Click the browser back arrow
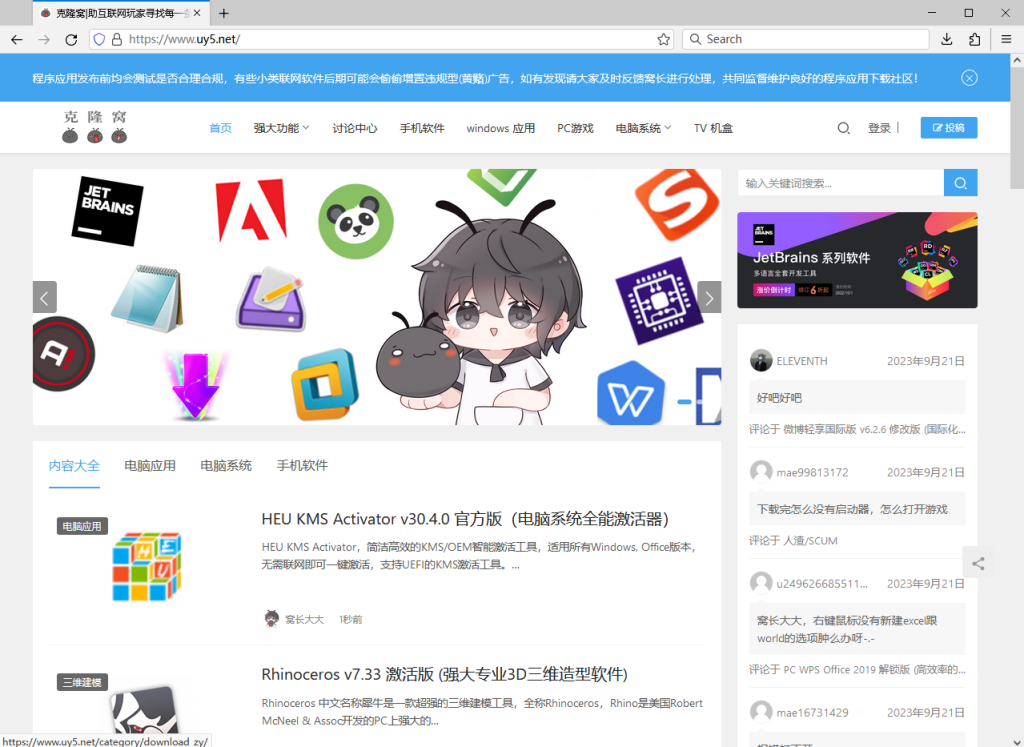Screen dimensions: 1024x747 click(17, 39)
